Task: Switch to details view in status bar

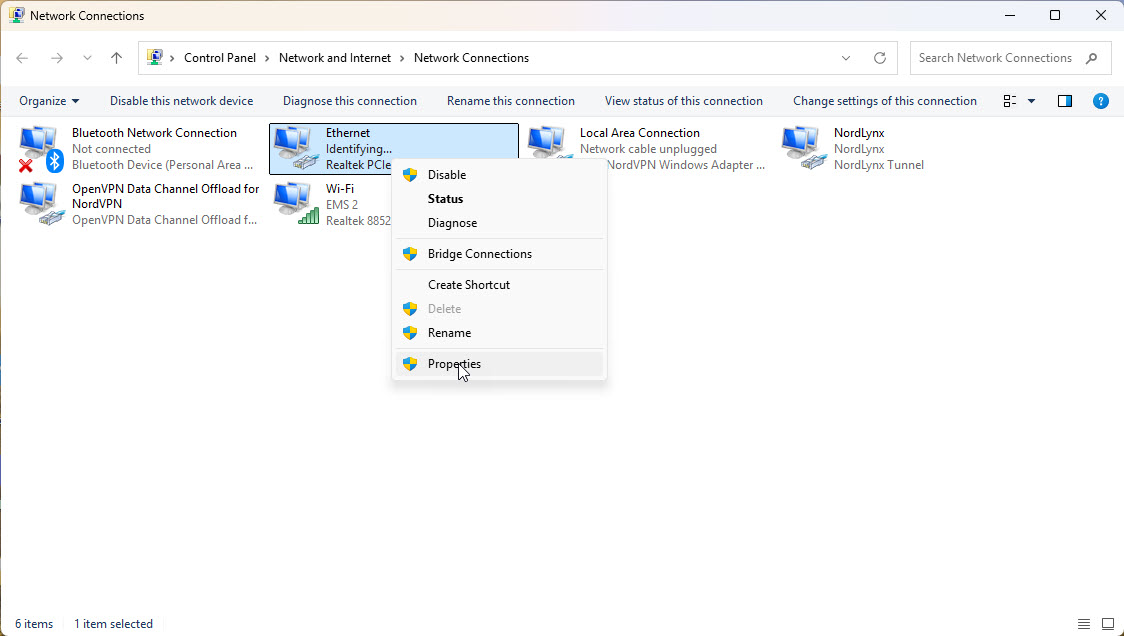Action: point(1084,624)
